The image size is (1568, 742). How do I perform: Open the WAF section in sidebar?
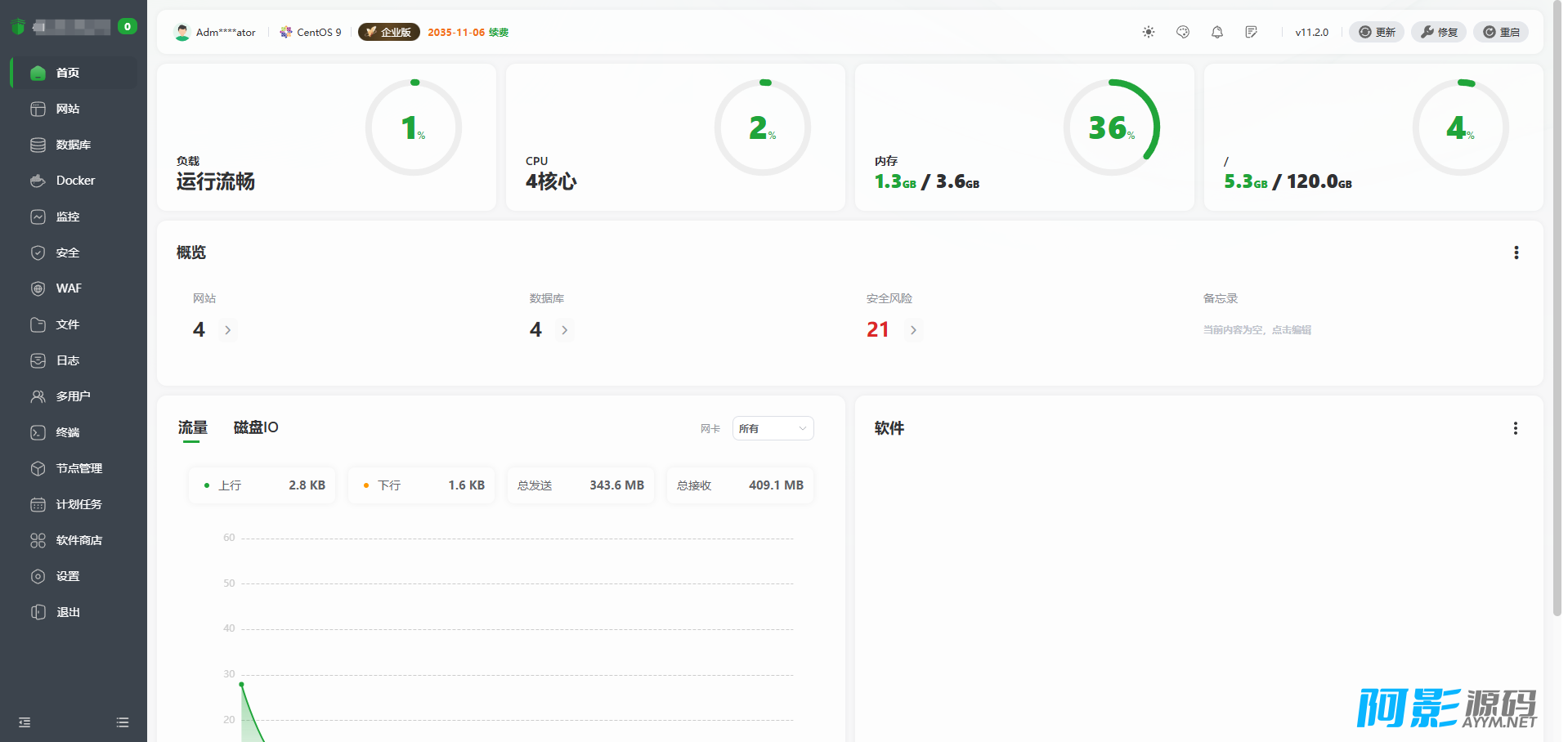point(69,288)
